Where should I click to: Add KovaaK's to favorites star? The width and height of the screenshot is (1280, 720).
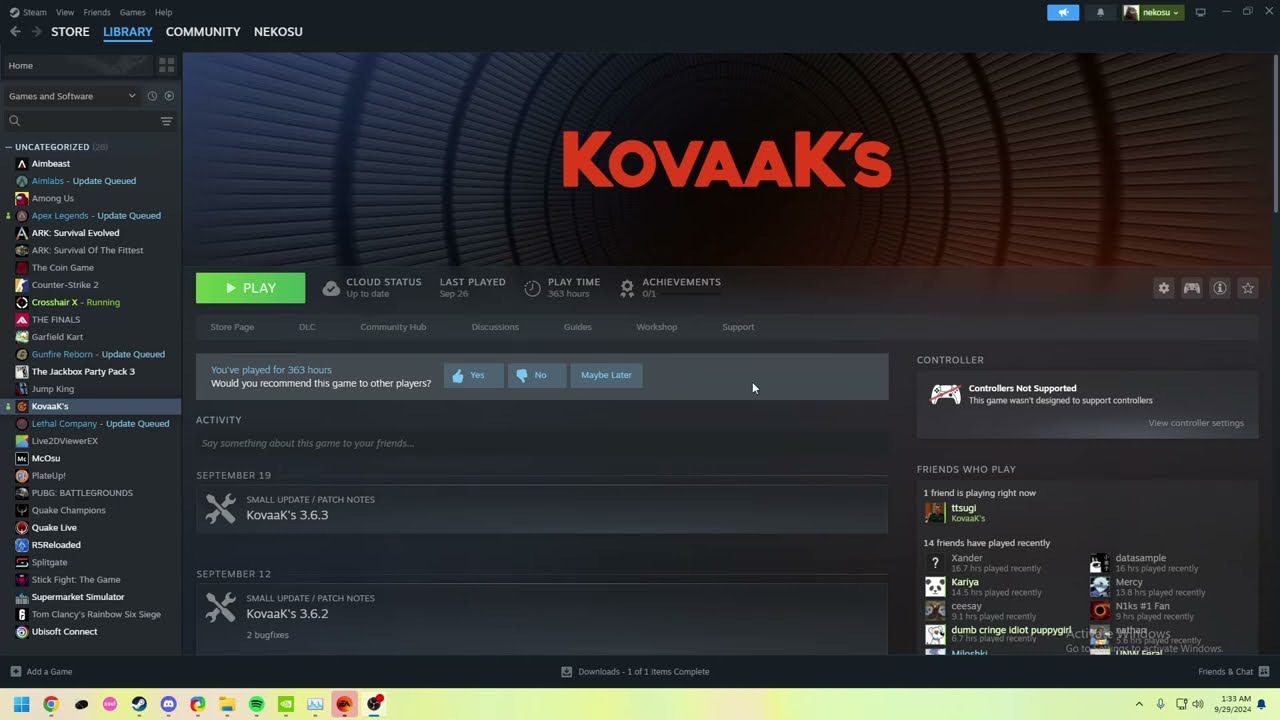(x=1248, y=288)
